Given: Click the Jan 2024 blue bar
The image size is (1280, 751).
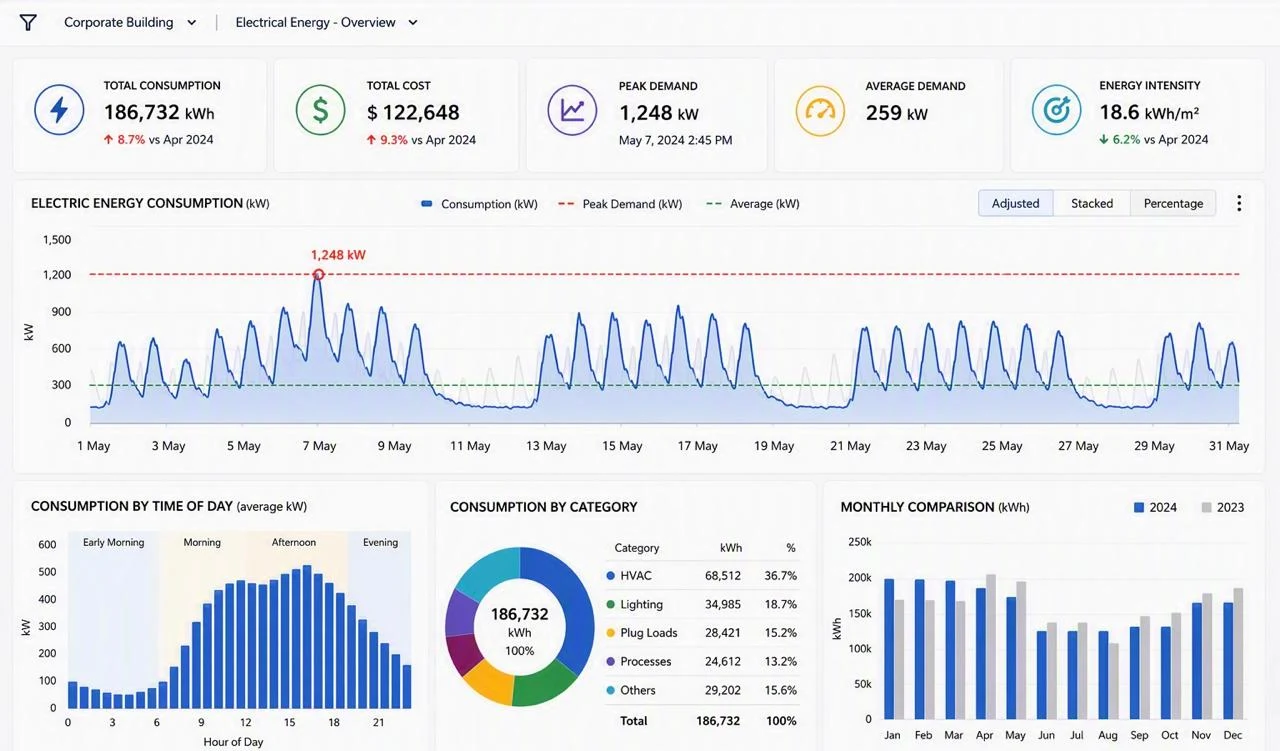Looking at the screenshot, I should [x=889, y=648].
